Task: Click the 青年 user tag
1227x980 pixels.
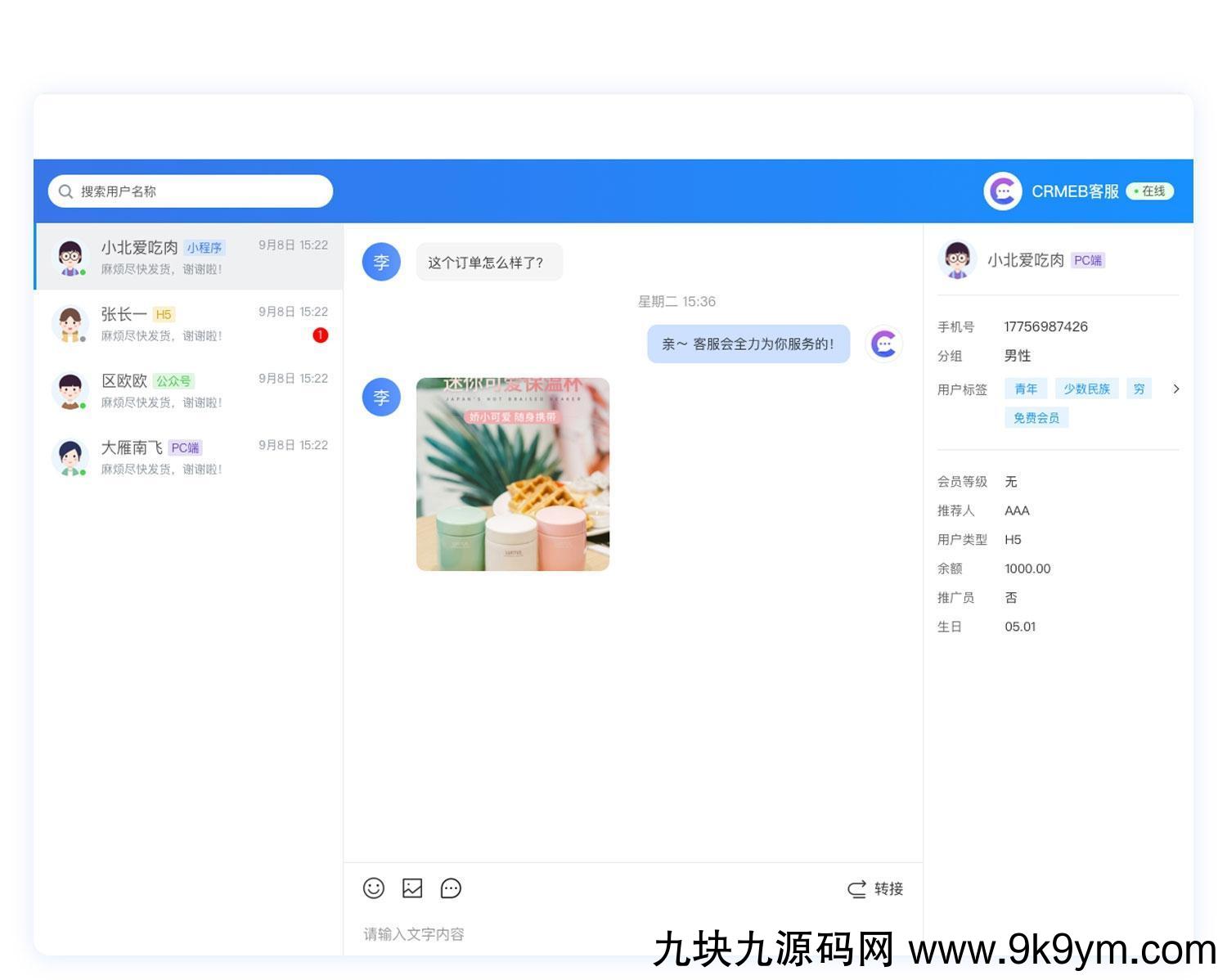Action: coord(1026,389)
